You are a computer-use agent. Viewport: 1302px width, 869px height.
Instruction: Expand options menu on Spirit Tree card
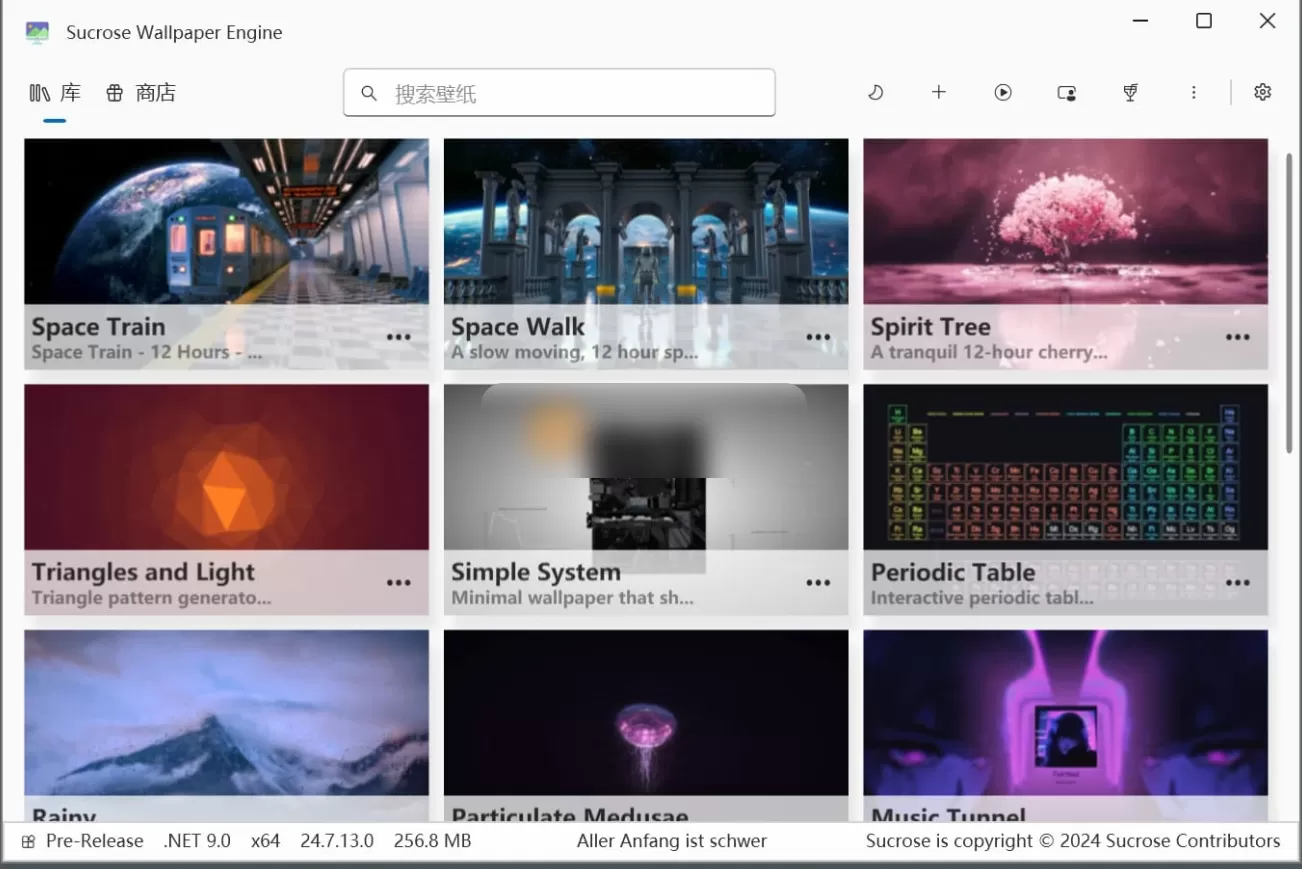pos(1237,337)
